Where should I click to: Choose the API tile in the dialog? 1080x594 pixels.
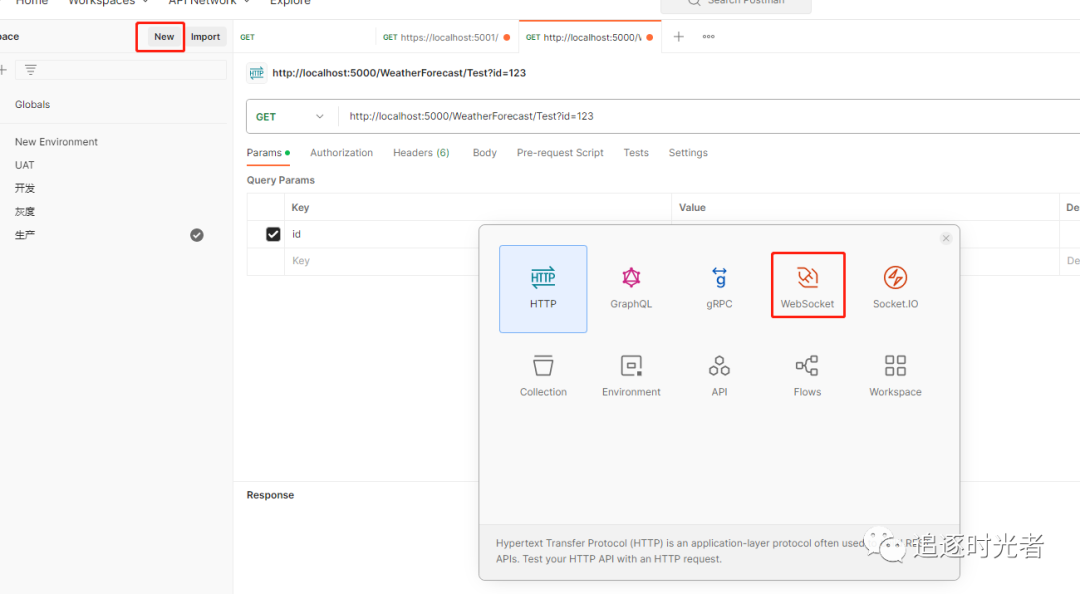pos(719,376)
